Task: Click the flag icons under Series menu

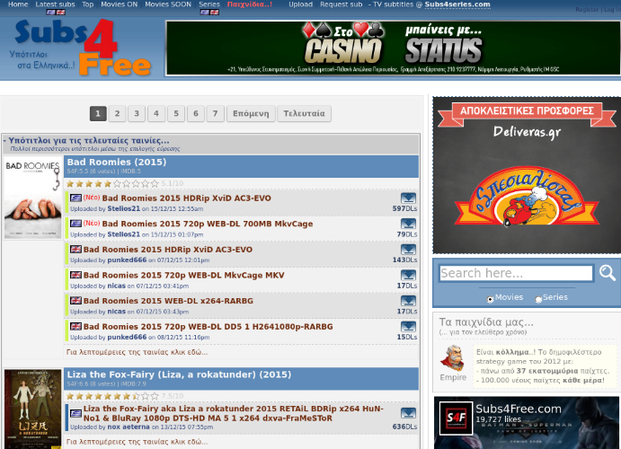Action: click(x=209, y=12)
